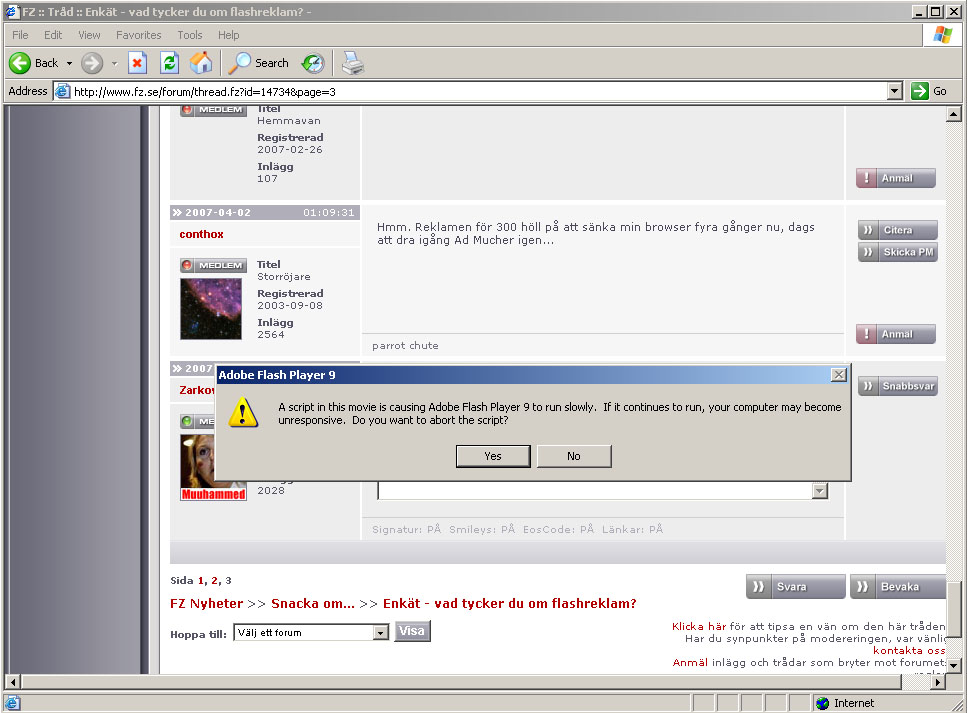The width and height of the screenshot is (967, 713).
Task: Open the File menu
Action: [20, 35]
